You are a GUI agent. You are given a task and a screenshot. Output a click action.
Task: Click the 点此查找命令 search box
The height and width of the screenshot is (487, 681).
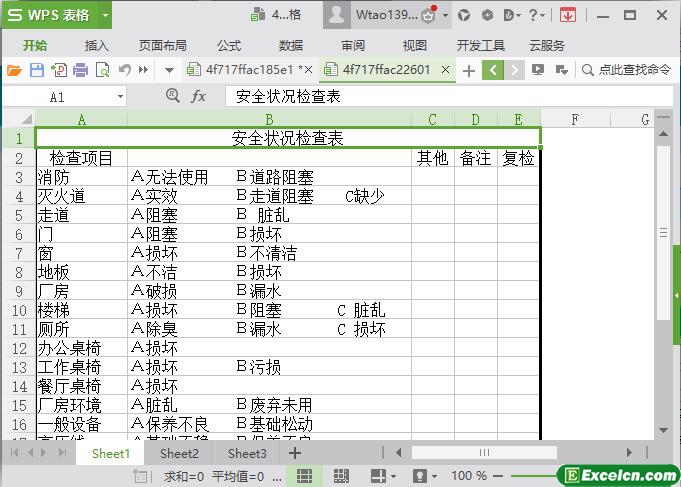pos(629,69)
